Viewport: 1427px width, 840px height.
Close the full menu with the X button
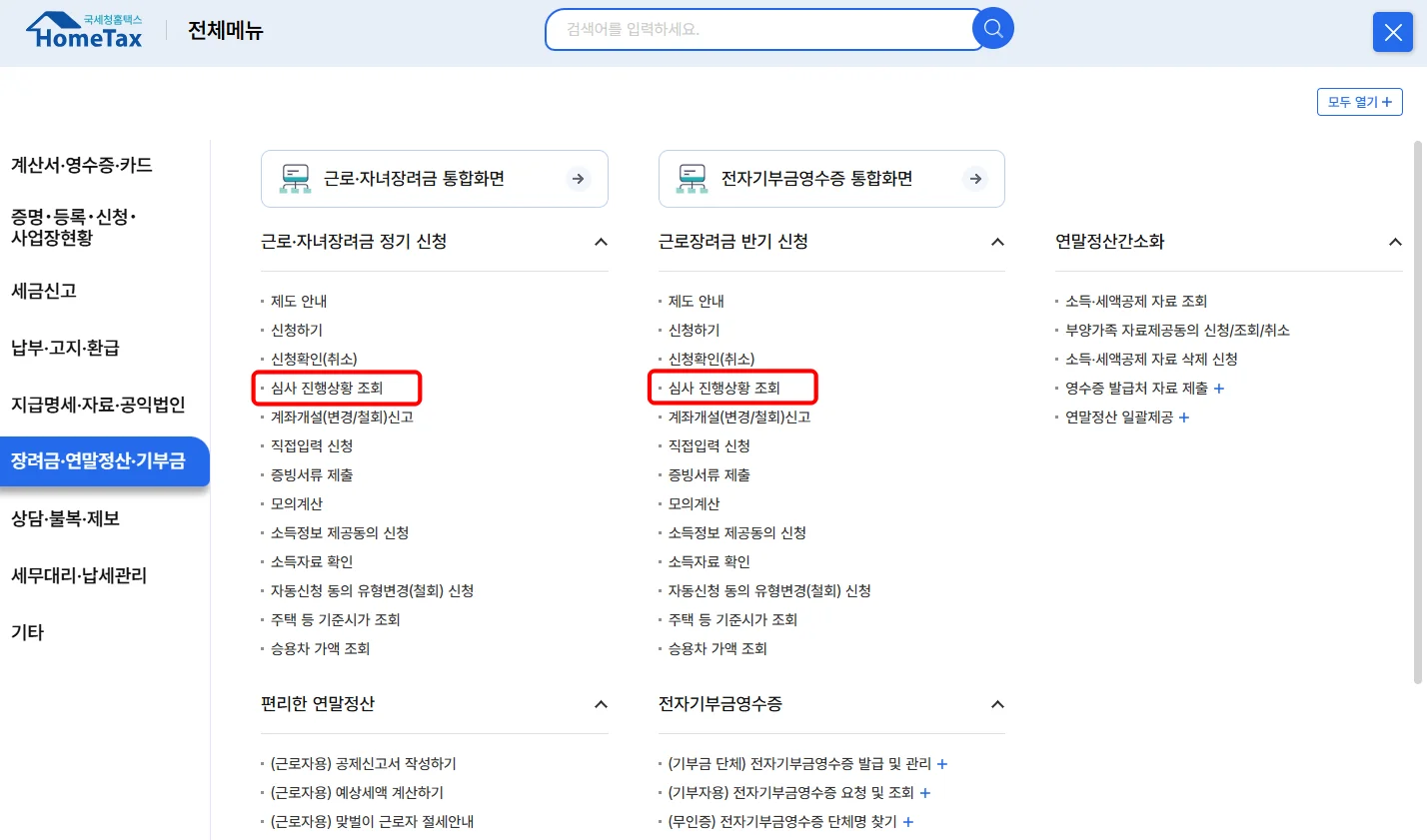point(1392,32)
